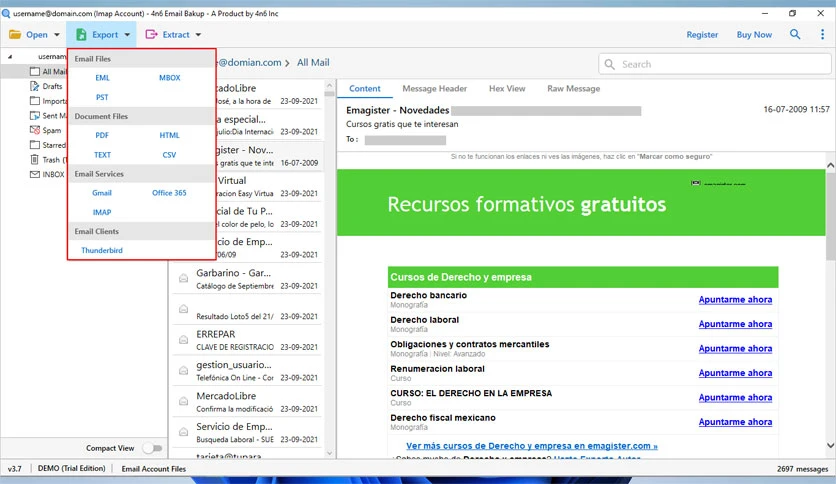Click envelope icon of Garbarino message
This screenshot has height=484, width=836.
click(x=183, y=278)
